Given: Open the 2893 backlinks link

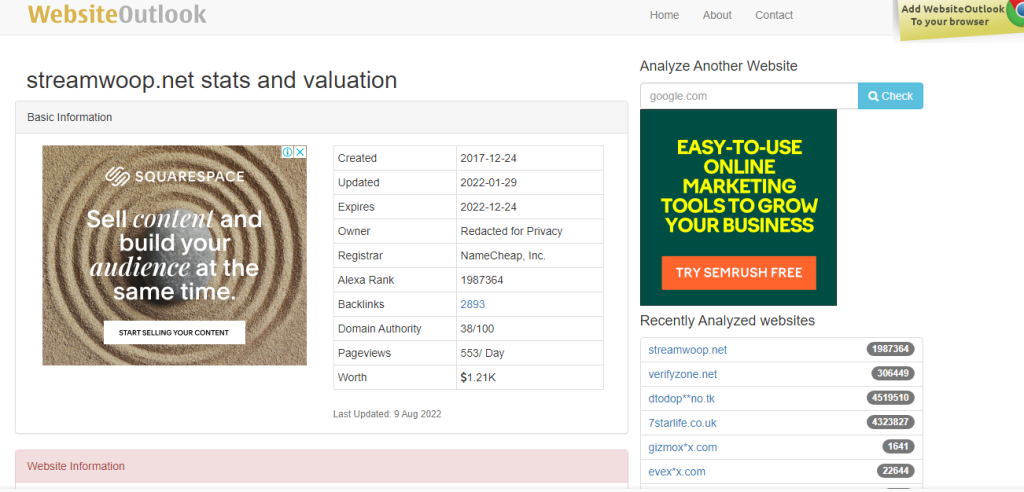Looking at the screenshot, I should [473, 304].
